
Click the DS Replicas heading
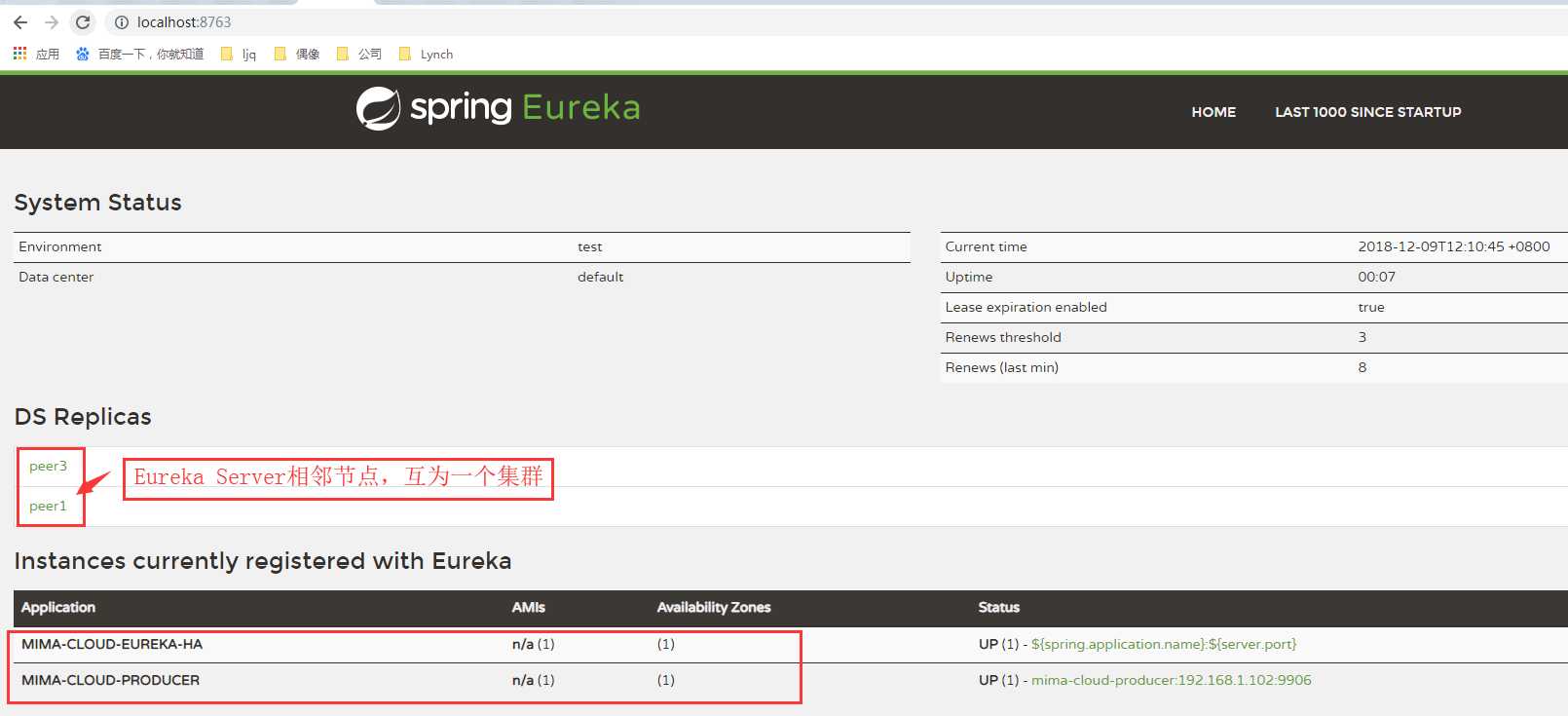point(83,417)
